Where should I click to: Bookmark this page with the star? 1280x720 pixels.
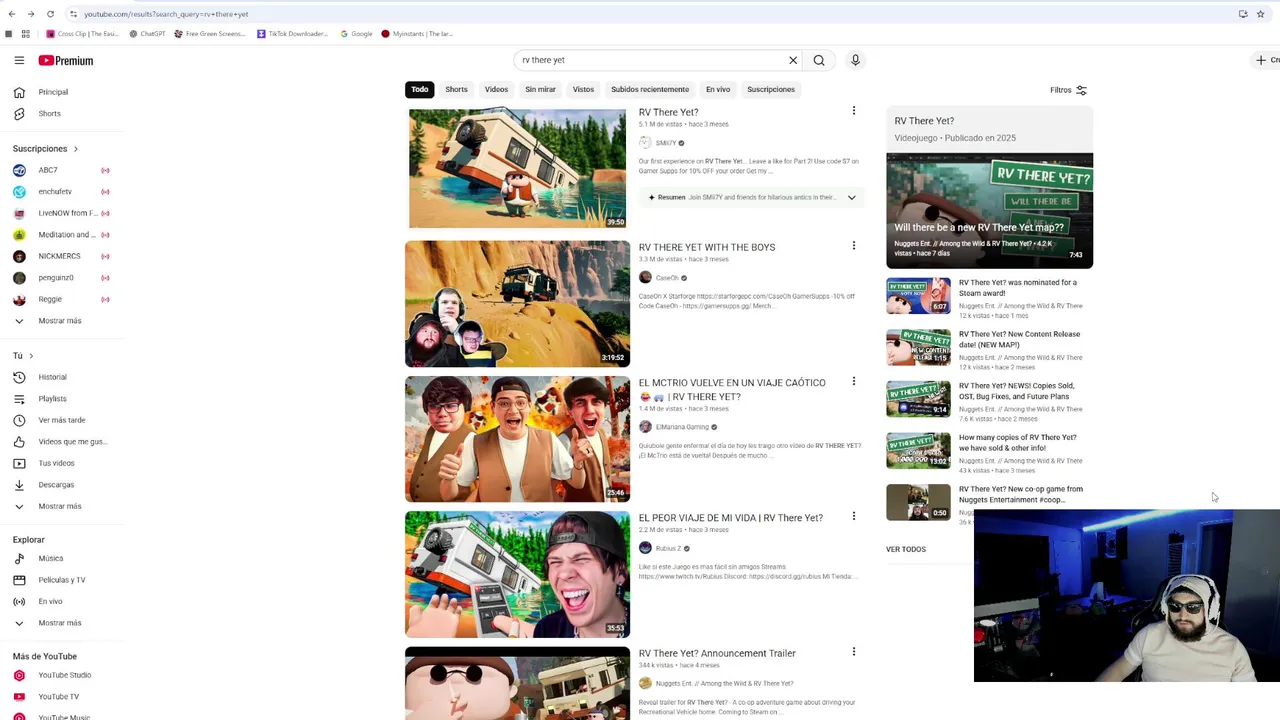point(1260,14)
